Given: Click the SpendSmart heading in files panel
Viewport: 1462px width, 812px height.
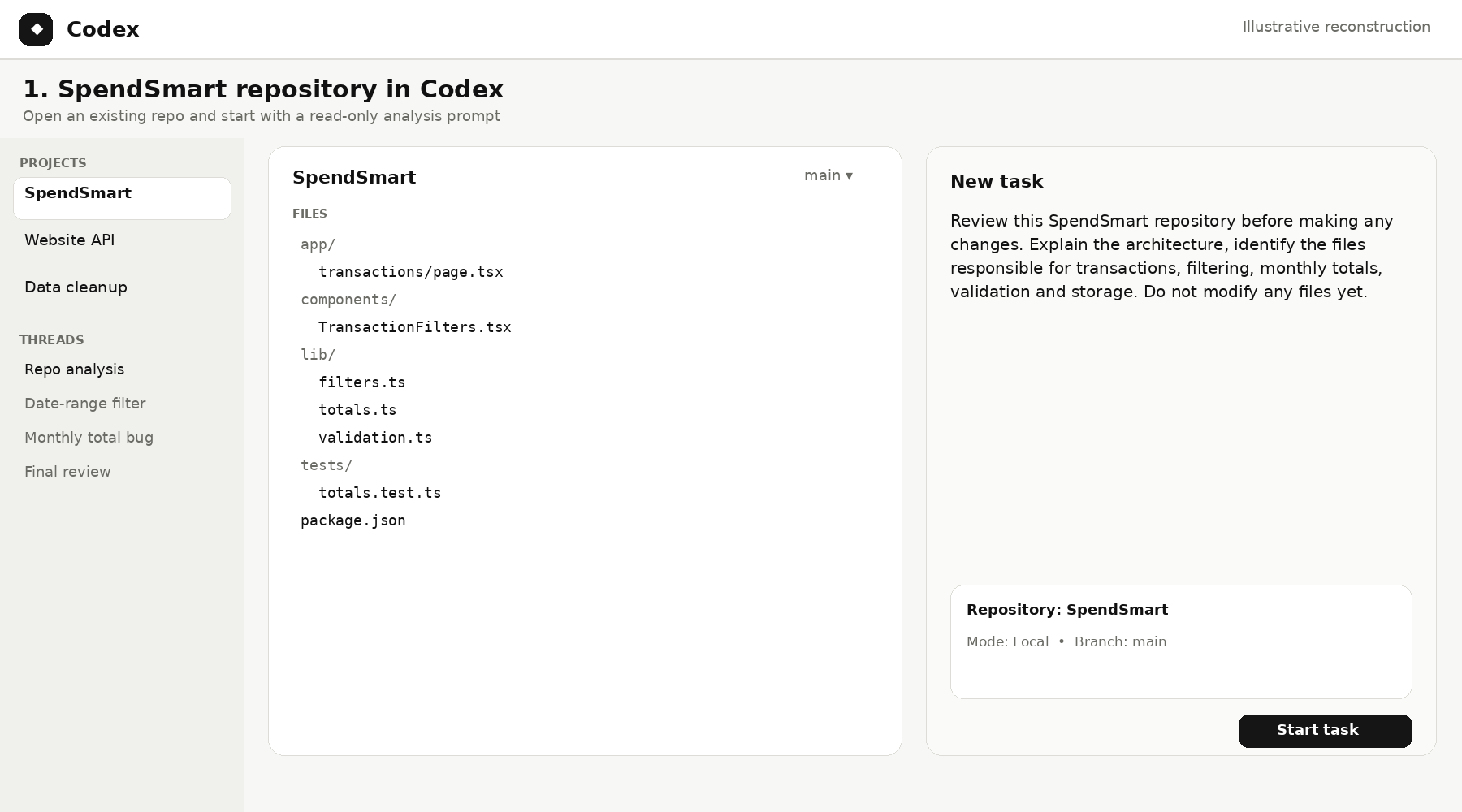Looking at the screenshot, I should (354, 178).
